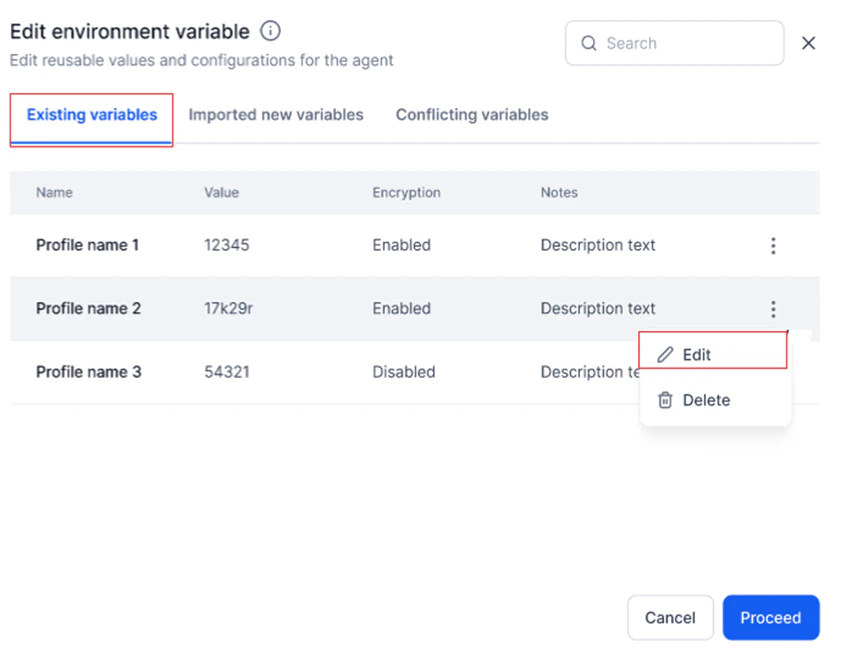Click the Proceed button
841x656 pixels.
pos(771,617)
